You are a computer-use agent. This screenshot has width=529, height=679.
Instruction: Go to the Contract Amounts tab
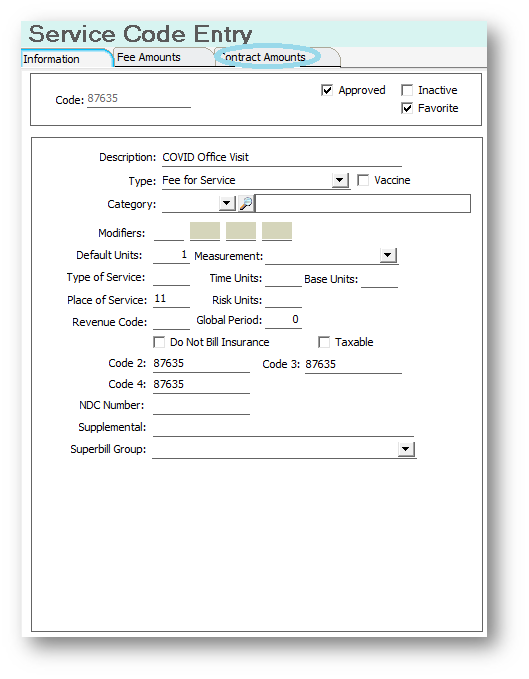click(x=277, y=57)
